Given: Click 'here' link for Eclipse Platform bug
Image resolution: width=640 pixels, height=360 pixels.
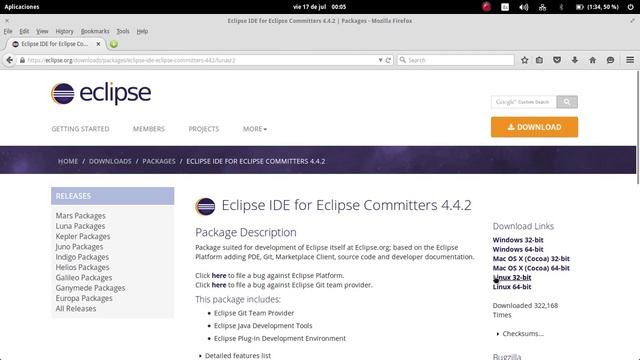Looking at the screenshot, I should point(219,276).
